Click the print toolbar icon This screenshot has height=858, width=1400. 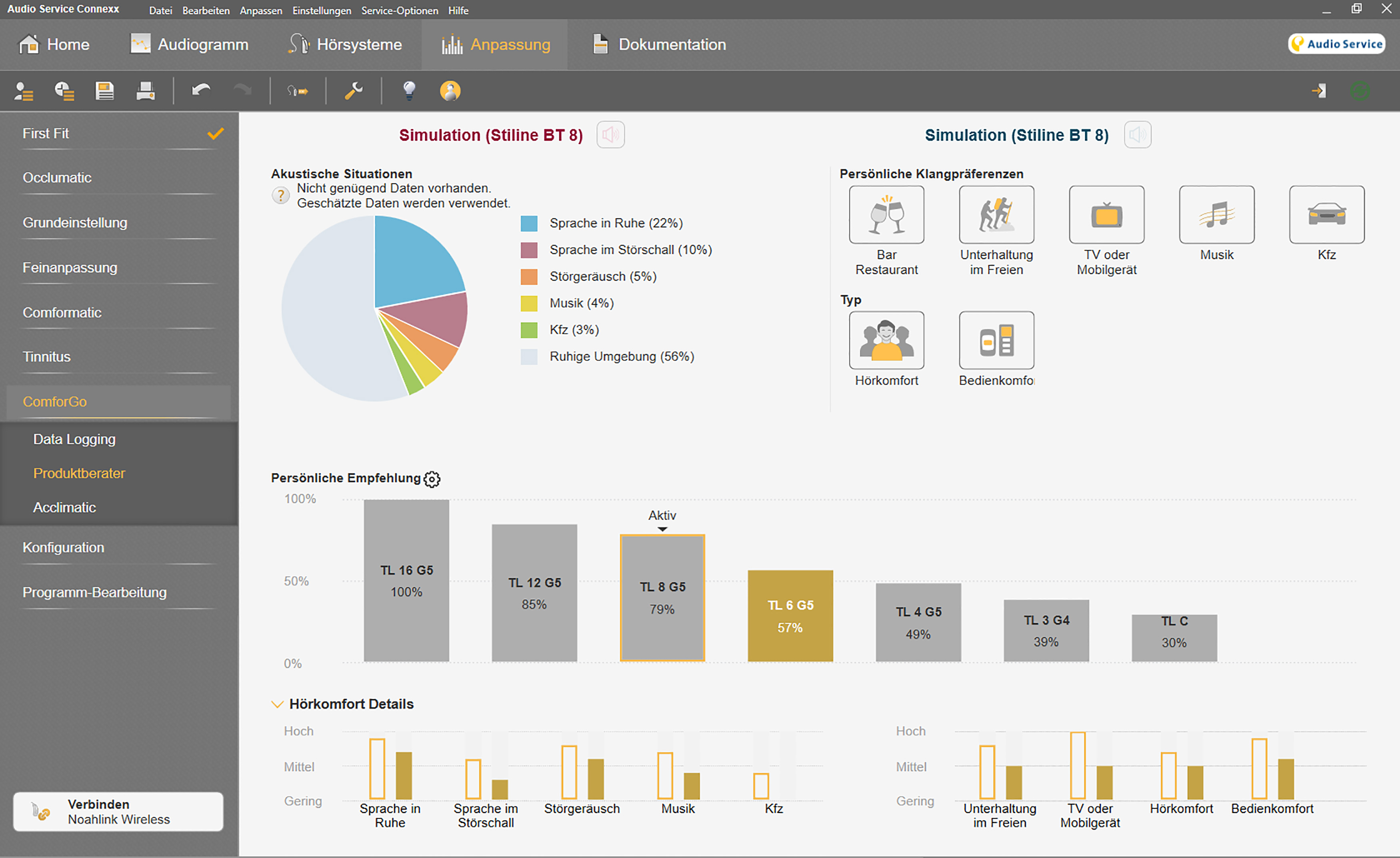[x=146, y=91]
